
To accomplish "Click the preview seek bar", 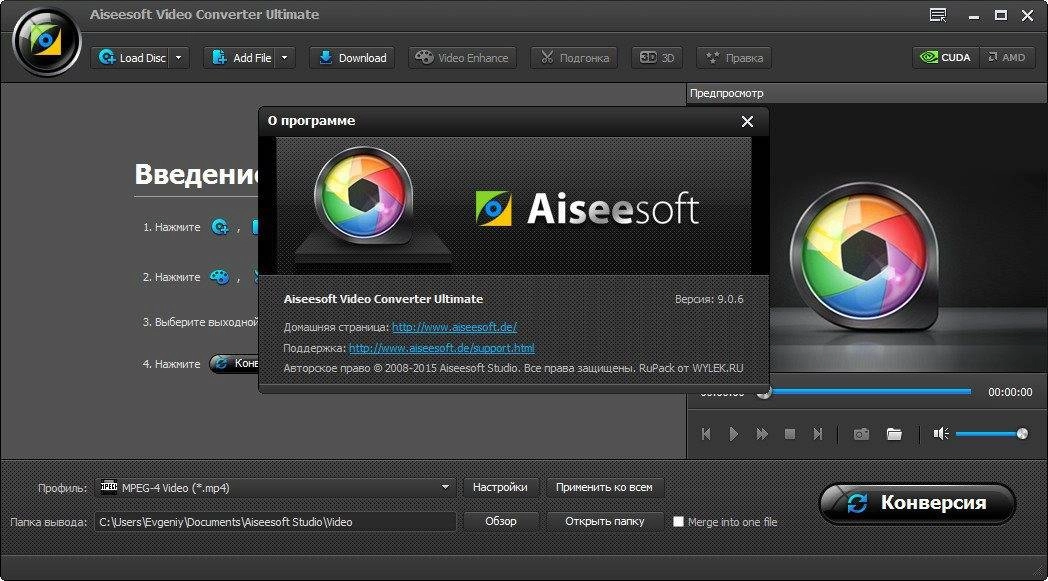I will click(866, 392).
